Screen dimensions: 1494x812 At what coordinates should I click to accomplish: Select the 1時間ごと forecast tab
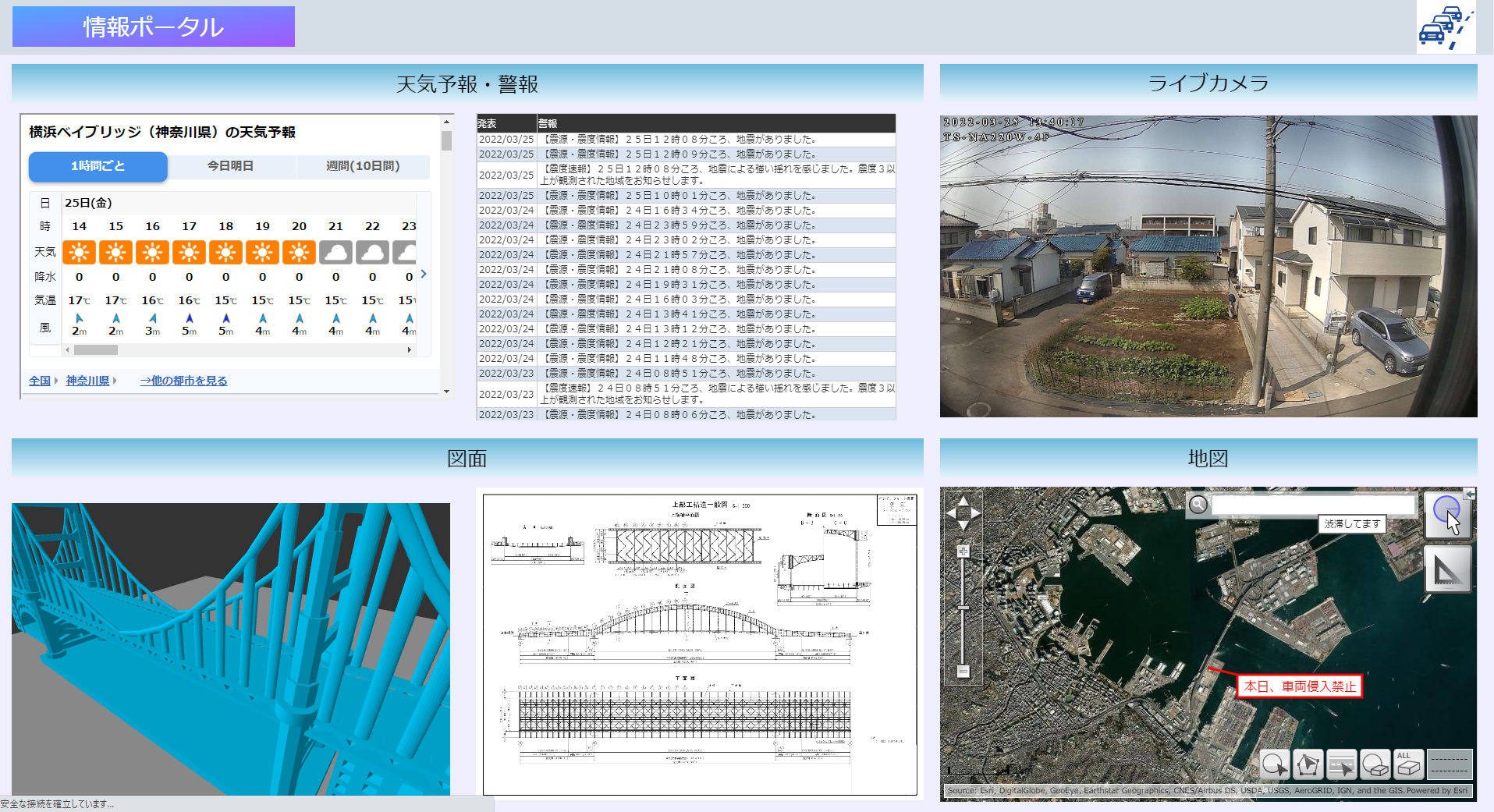tap(98, 166)
